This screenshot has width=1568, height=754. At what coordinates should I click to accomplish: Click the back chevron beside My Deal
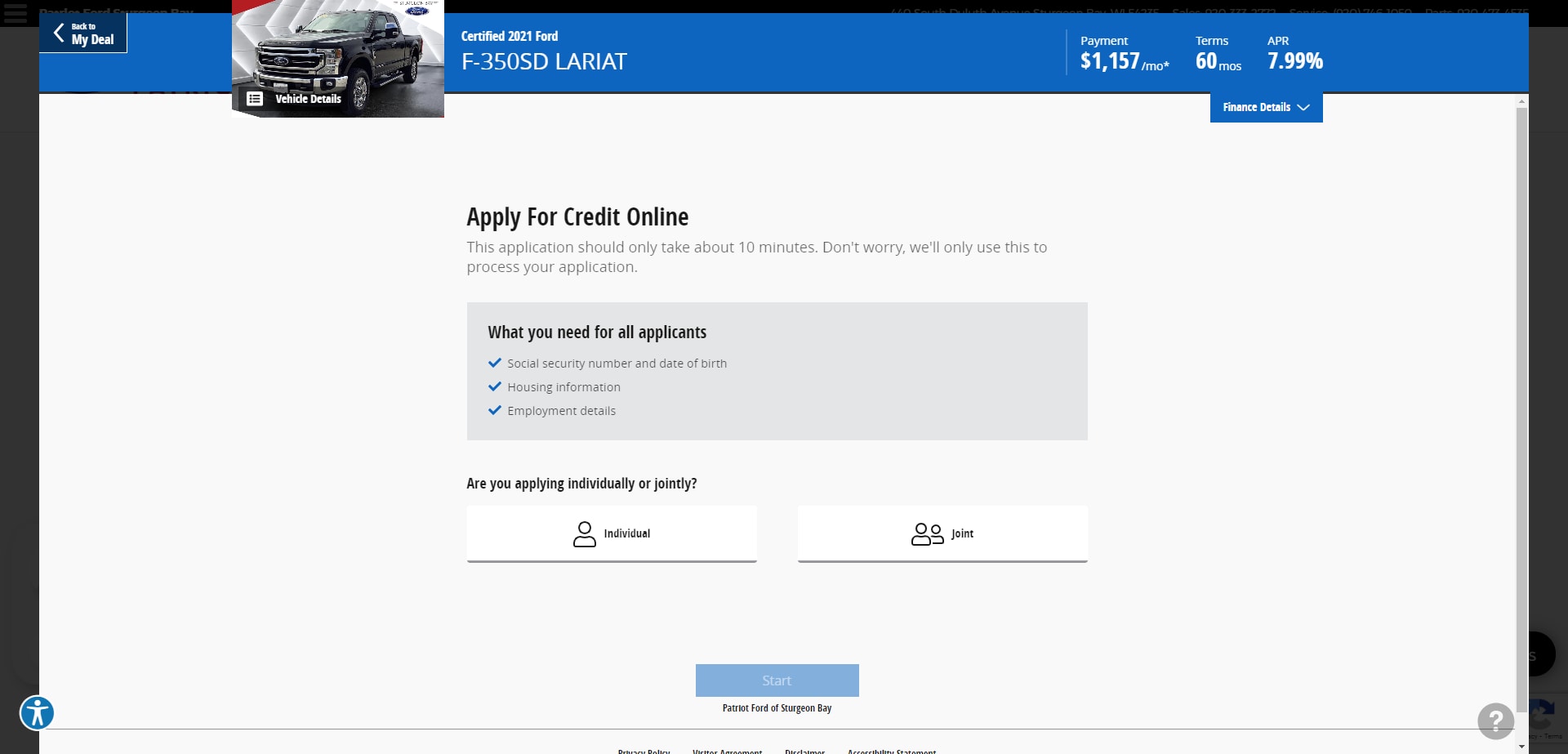point(59,33)
